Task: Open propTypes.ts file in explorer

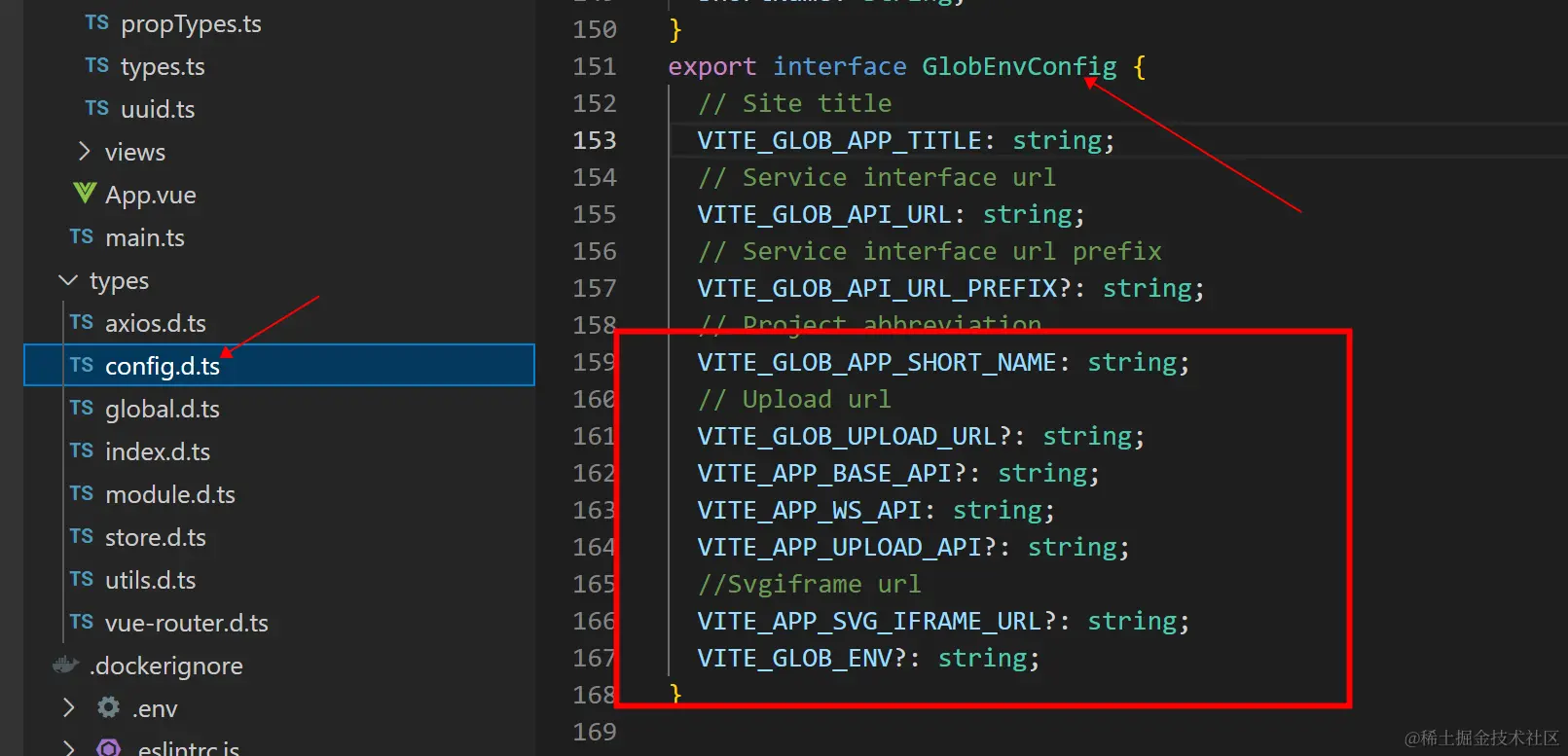Action: [191, 24]
